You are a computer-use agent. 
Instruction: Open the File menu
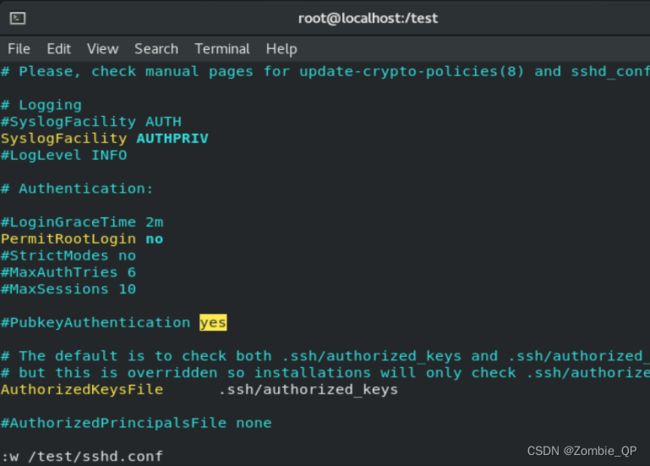coord(19,49)
